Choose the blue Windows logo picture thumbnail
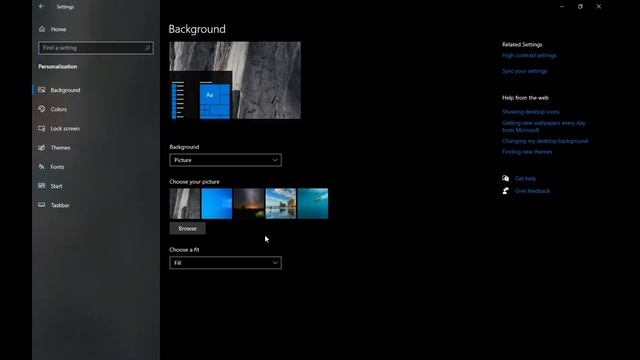This screenshot has height=360, width=640. (x=217, y=204)
